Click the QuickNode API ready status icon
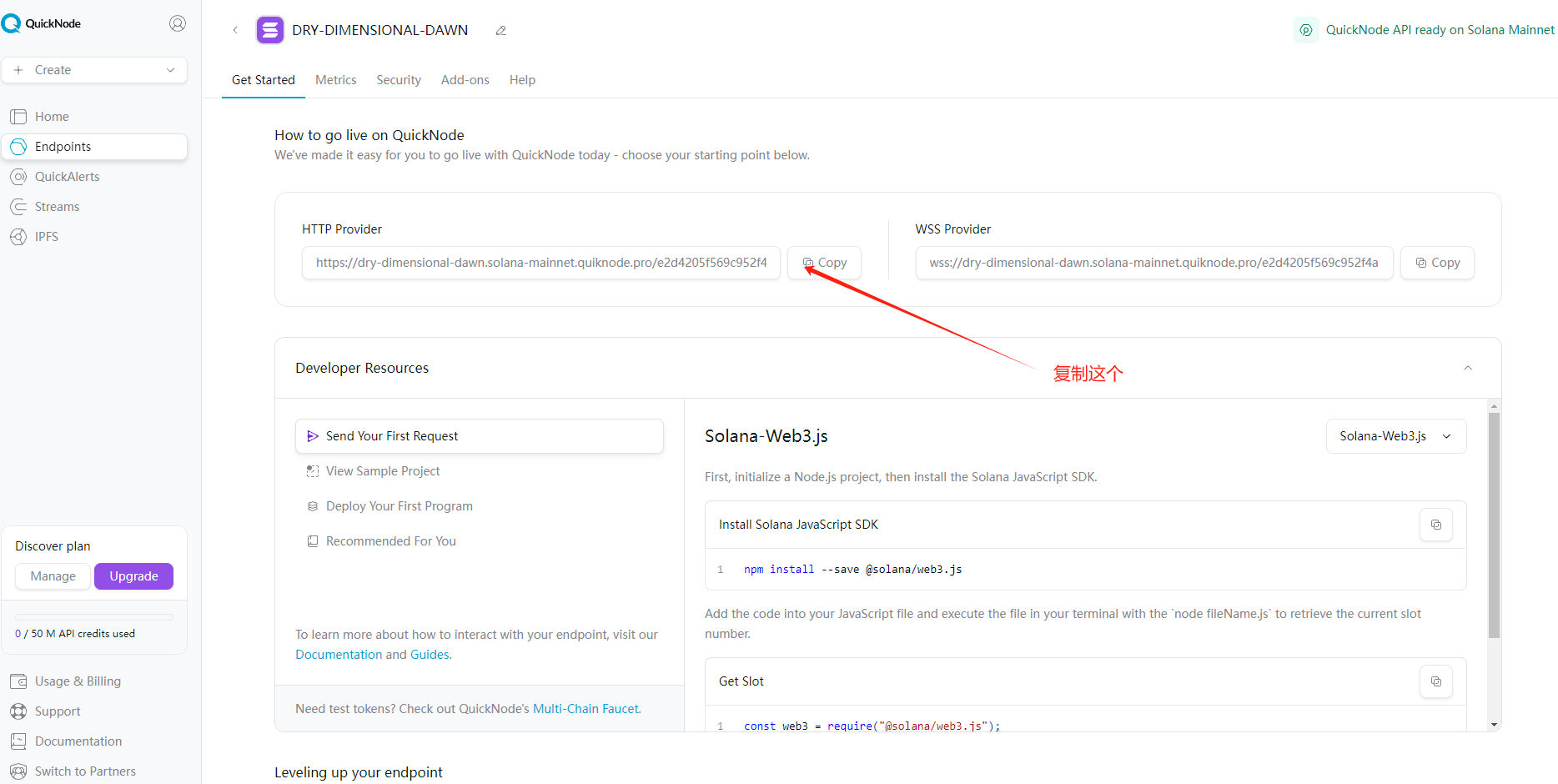This screenshot has height=784, width=1558. pos(1306,30)
